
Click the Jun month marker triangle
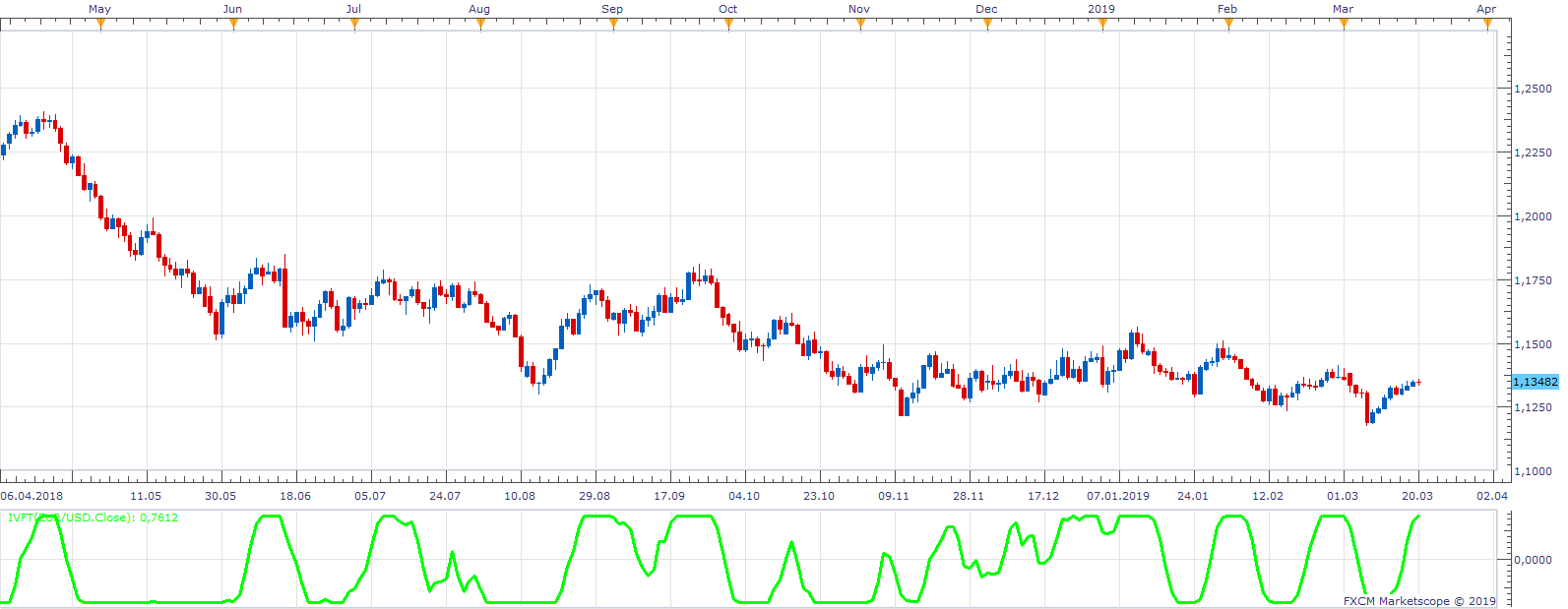coord(233,25)
